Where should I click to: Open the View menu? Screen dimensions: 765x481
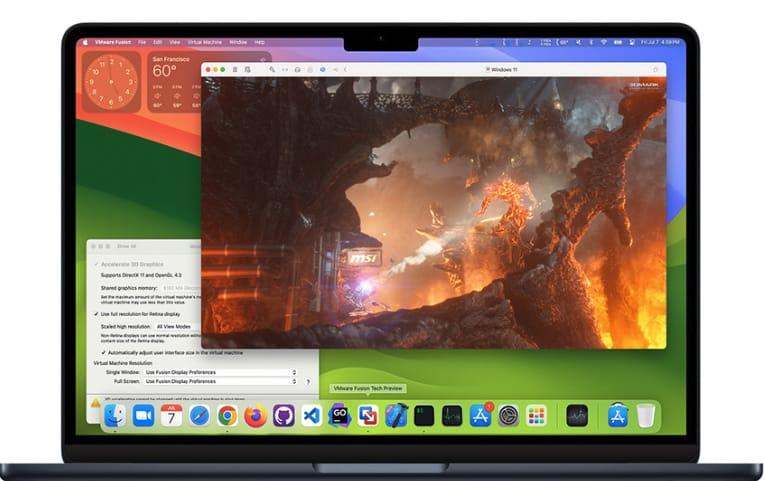[175, 42]
